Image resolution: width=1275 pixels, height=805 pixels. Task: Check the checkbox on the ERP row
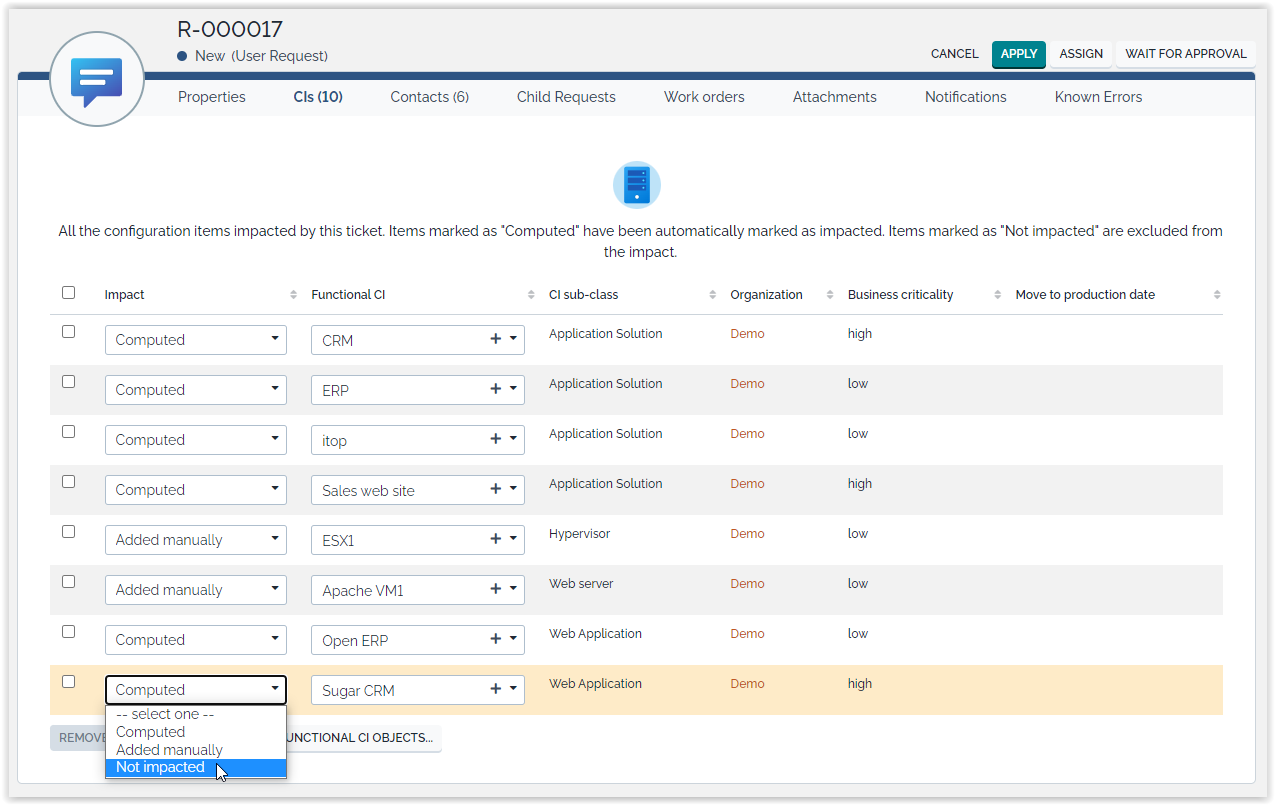click(68, 381)
